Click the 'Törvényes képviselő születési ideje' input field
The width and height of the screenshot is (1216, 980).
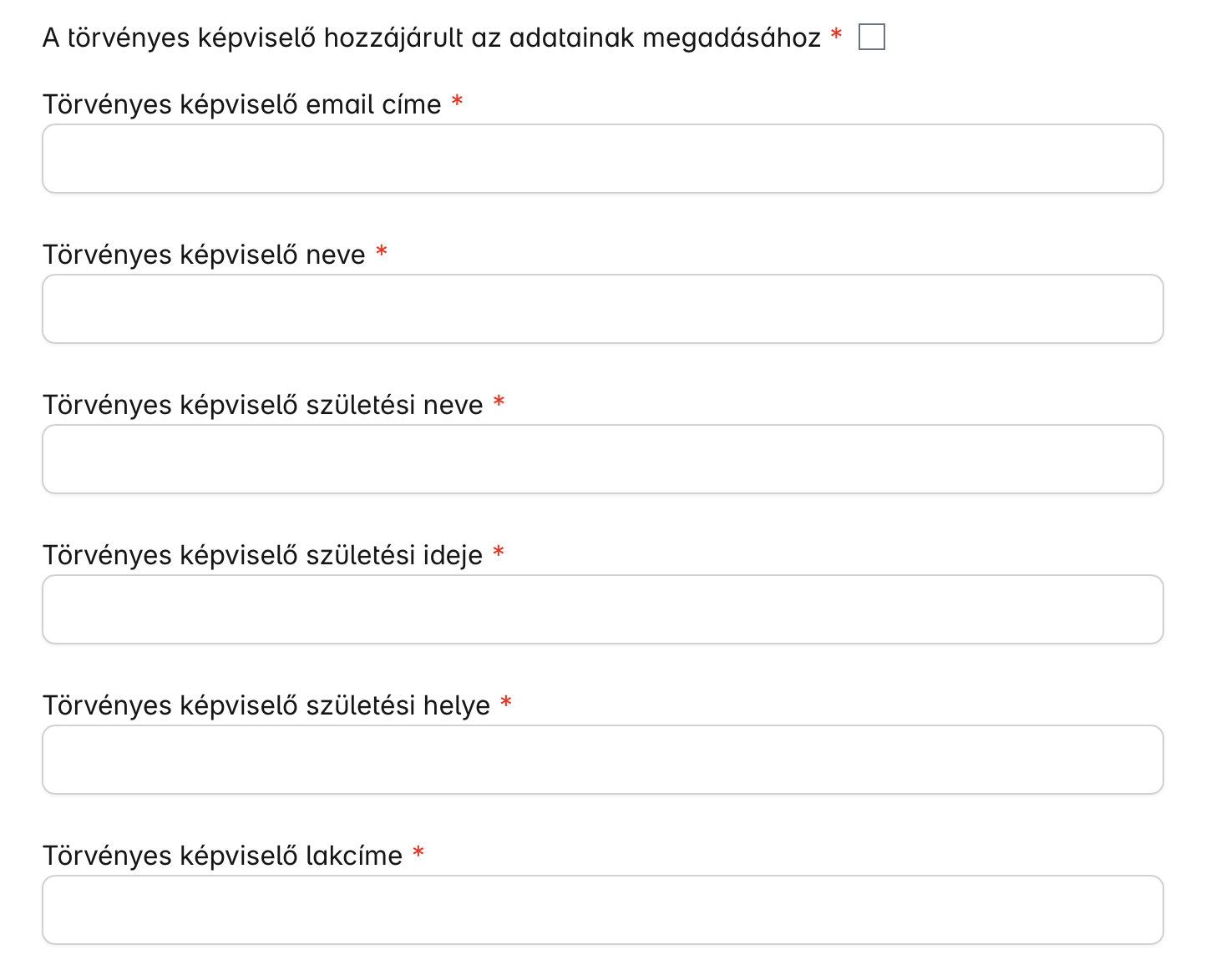coord(602,609)
